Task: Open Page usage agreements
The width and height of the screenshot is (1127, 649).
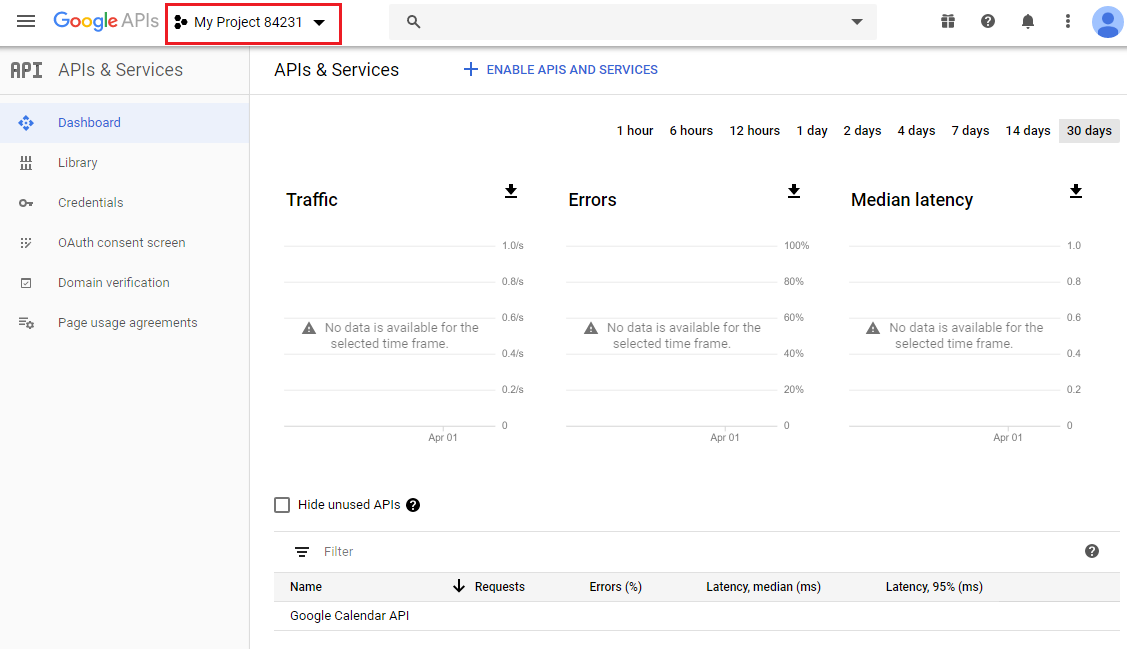Action: pos(124,323)
